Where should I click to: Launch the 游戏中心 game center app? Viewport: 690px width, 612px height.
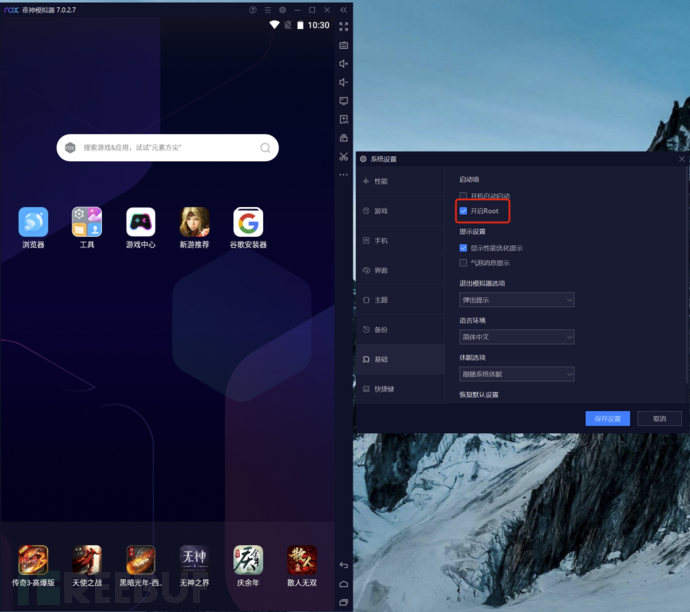tap(141, 222)
